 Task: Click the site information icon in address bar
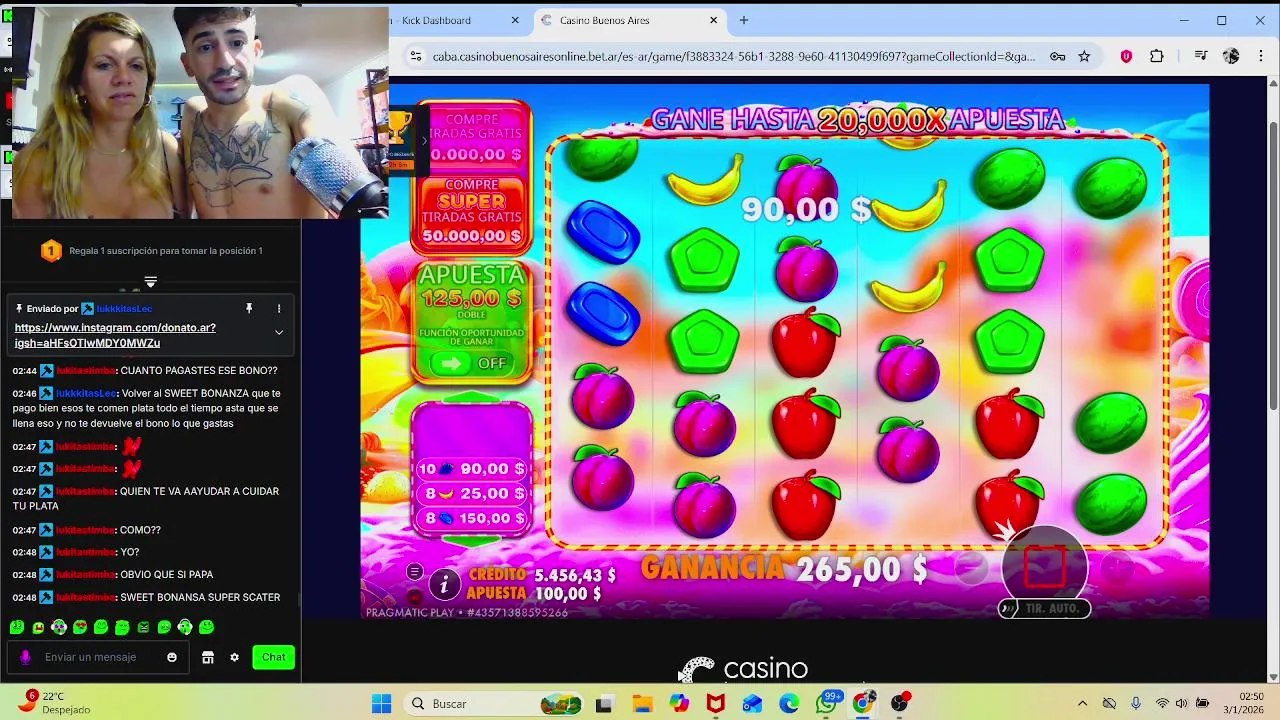click(416, 57)
